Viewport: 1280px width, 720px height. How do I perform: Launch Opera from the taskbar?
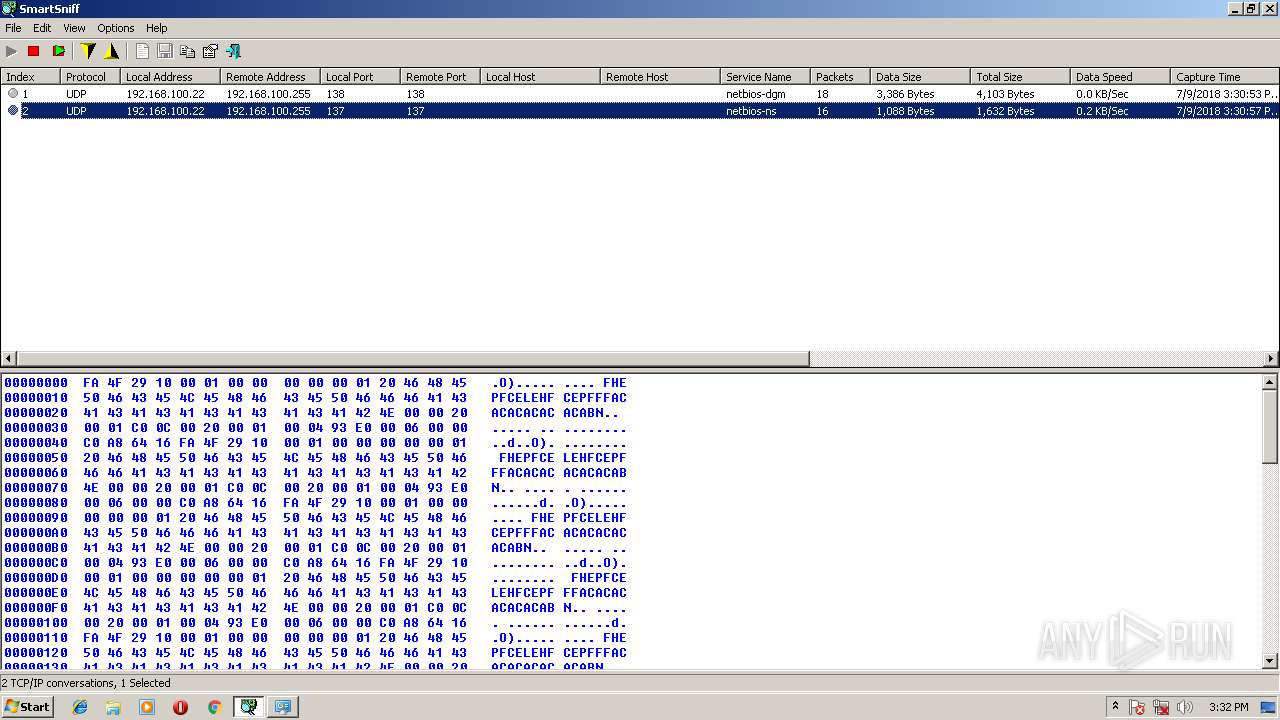(x=180, y=707)
